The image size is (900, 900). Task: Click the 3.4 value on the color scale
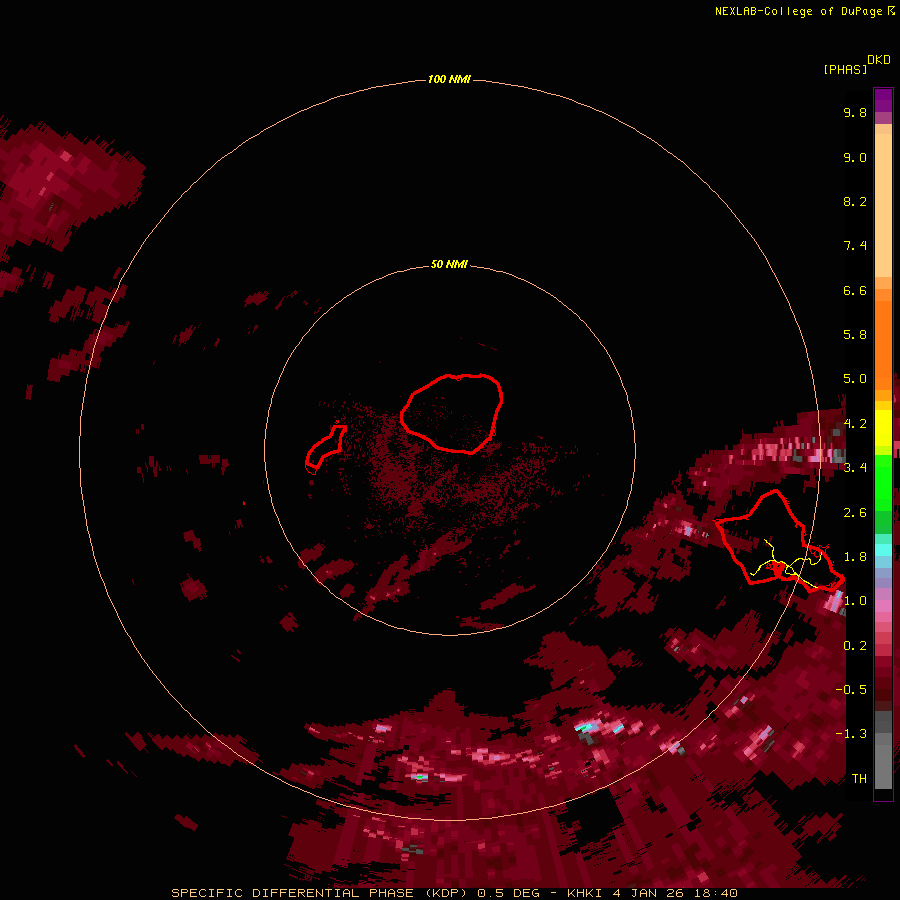click(856, 468)
